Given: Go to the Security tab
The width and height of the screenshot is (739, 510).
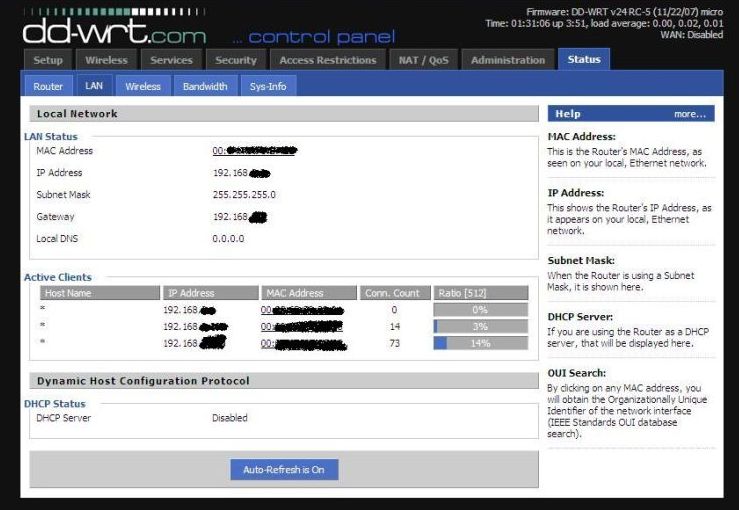Looking at the screenshot, I should coord(236,60).
